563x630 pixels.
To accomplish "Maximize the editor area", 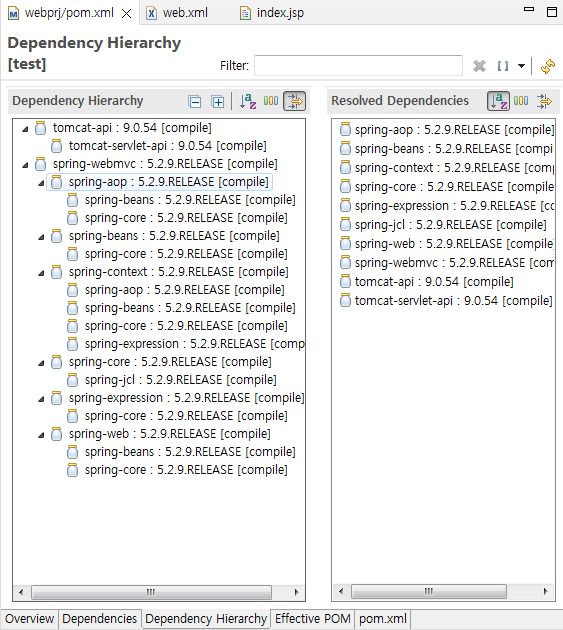I will pos(552,12).
